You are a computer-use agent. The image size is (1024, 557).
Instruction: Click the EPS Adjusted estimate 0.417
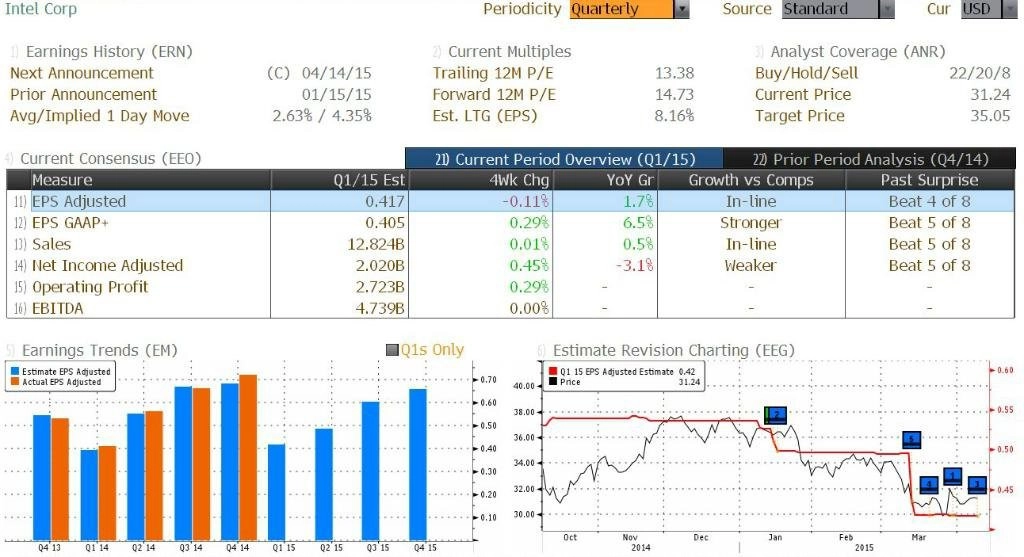[x=385, y=202]
